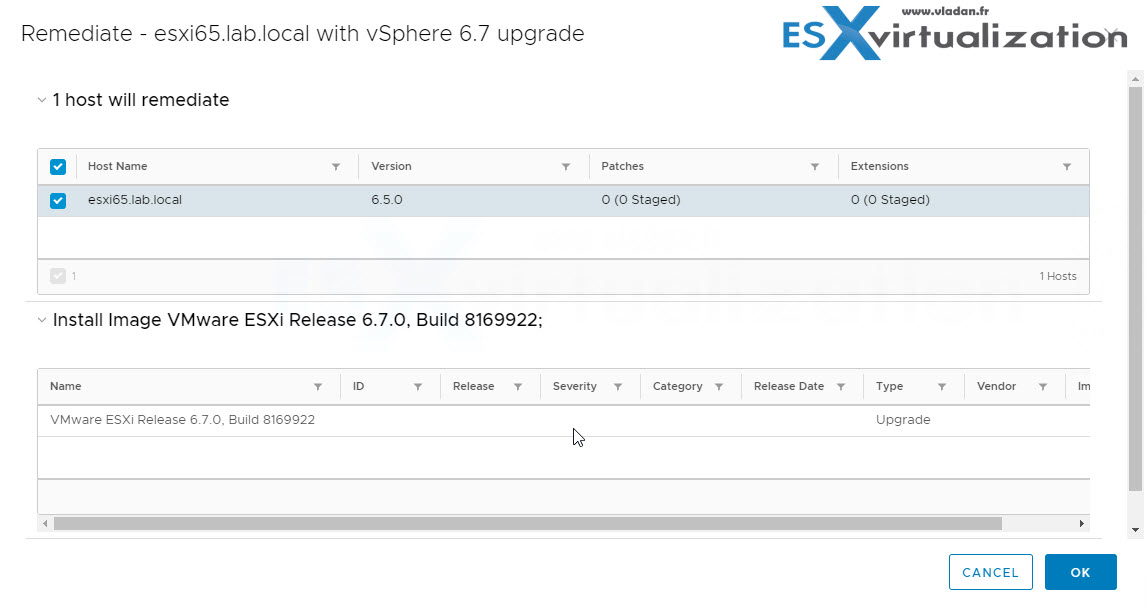
Task: Open filter for the Severity column
Action: pos(618,387)
